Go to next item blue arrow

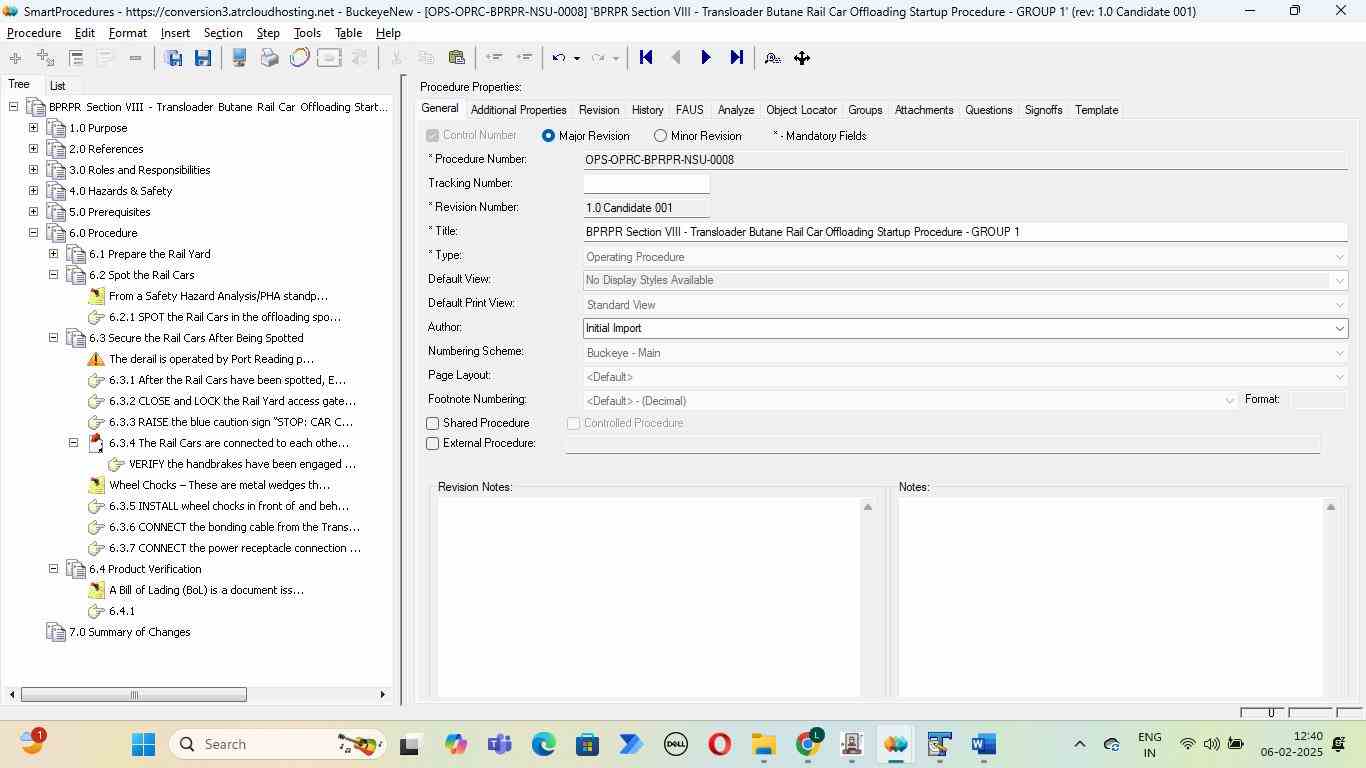click(x=706, y=58)
